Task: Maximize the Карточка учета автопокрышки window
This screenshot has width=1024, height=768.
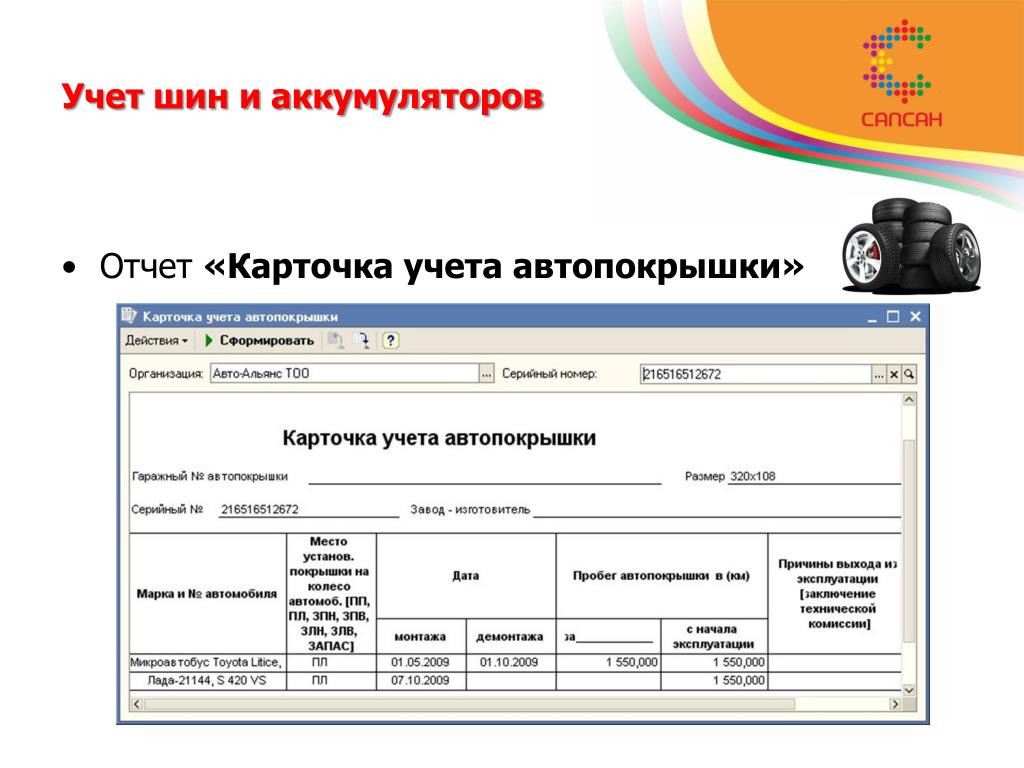Action: (x=892, y=316)
